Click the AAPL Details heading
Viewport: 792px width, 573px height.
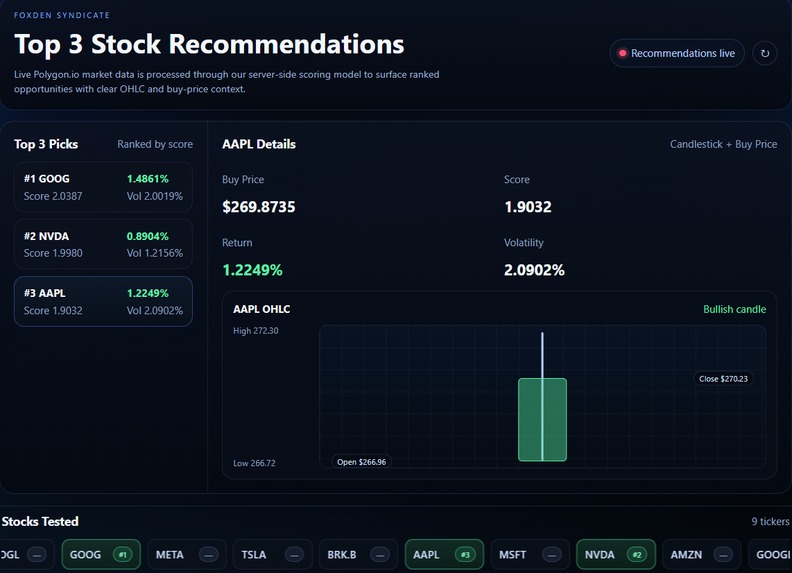point(259,144)
